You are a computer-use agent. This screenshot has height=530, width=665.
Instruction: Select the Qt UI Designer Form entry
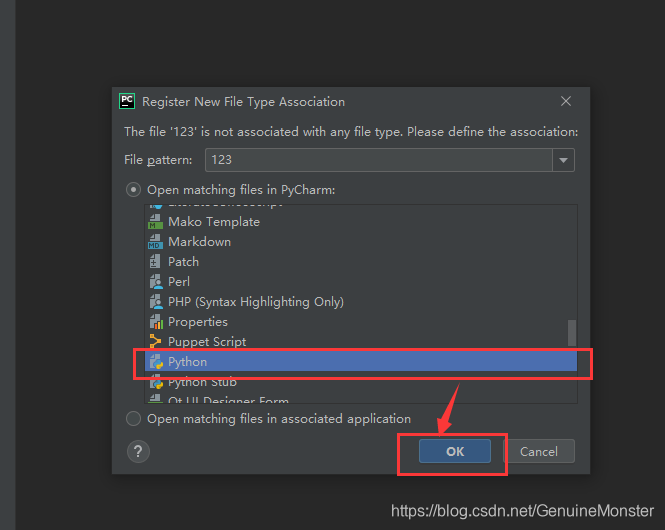click(360, 399)
